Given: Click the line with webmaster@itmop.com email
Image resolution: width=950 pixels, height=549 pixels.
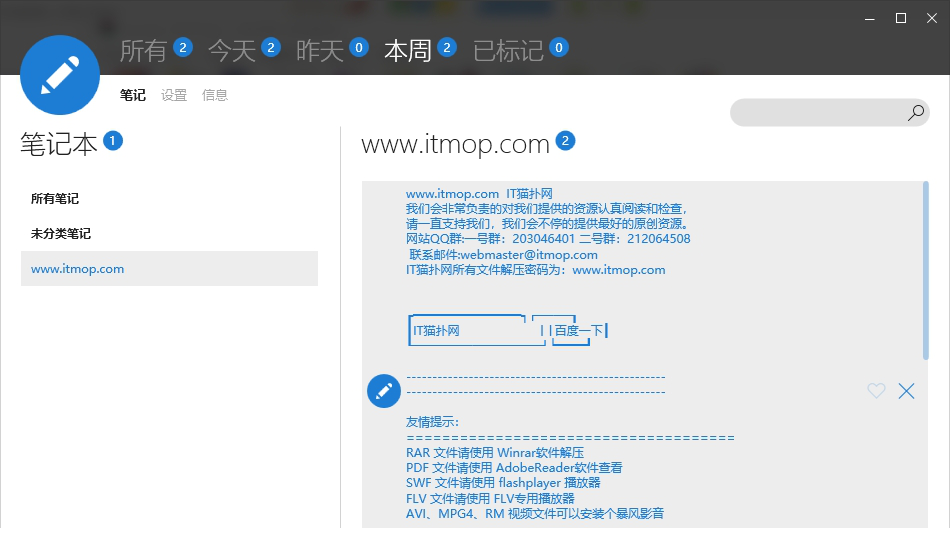Looking at the screenshot, I should pyautogui.click(x=503, y=255).
